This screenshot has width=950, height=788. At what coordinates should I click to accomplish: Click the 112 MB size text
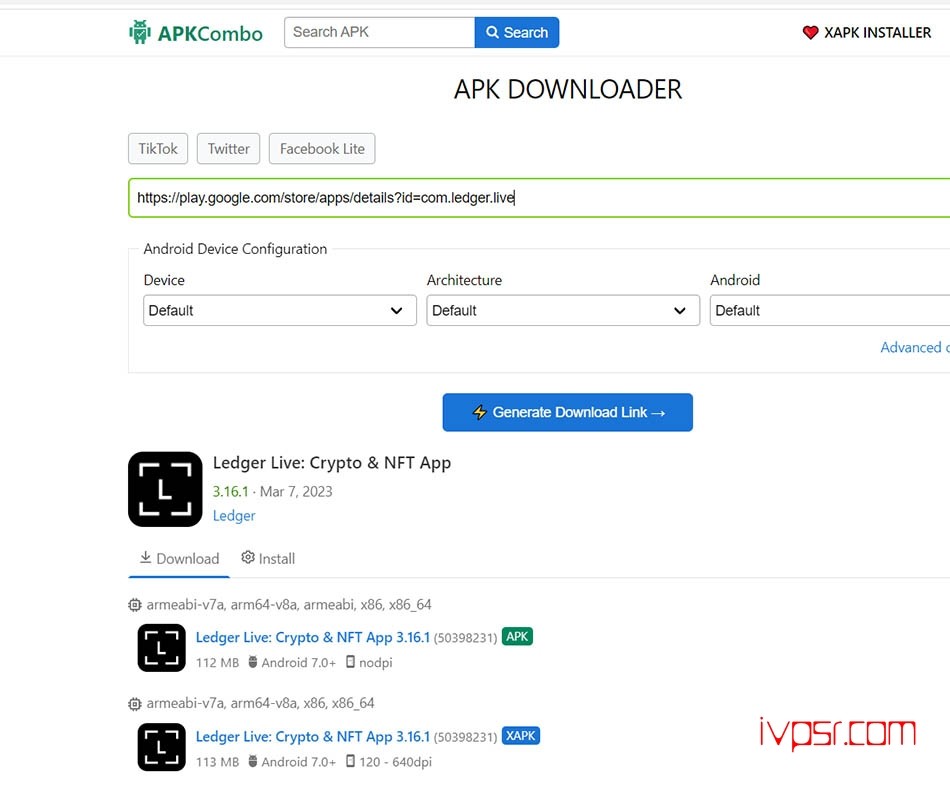pos(218,663)
